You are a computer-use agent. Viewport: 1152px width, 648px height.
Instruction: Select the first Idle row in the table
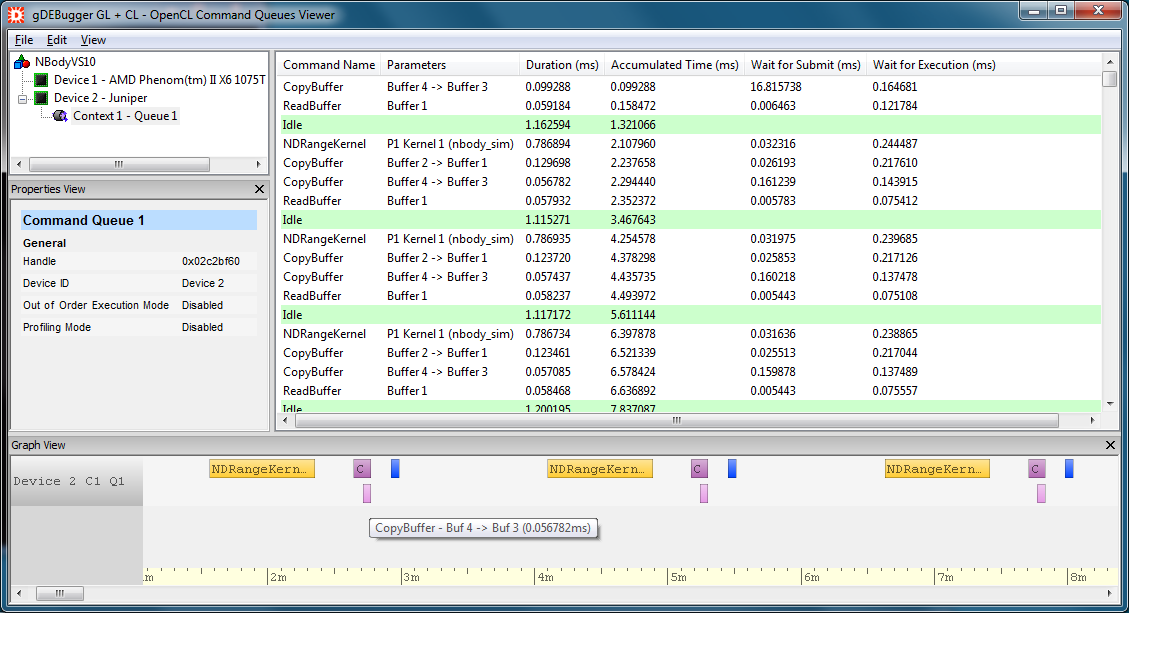coord(400,125)
